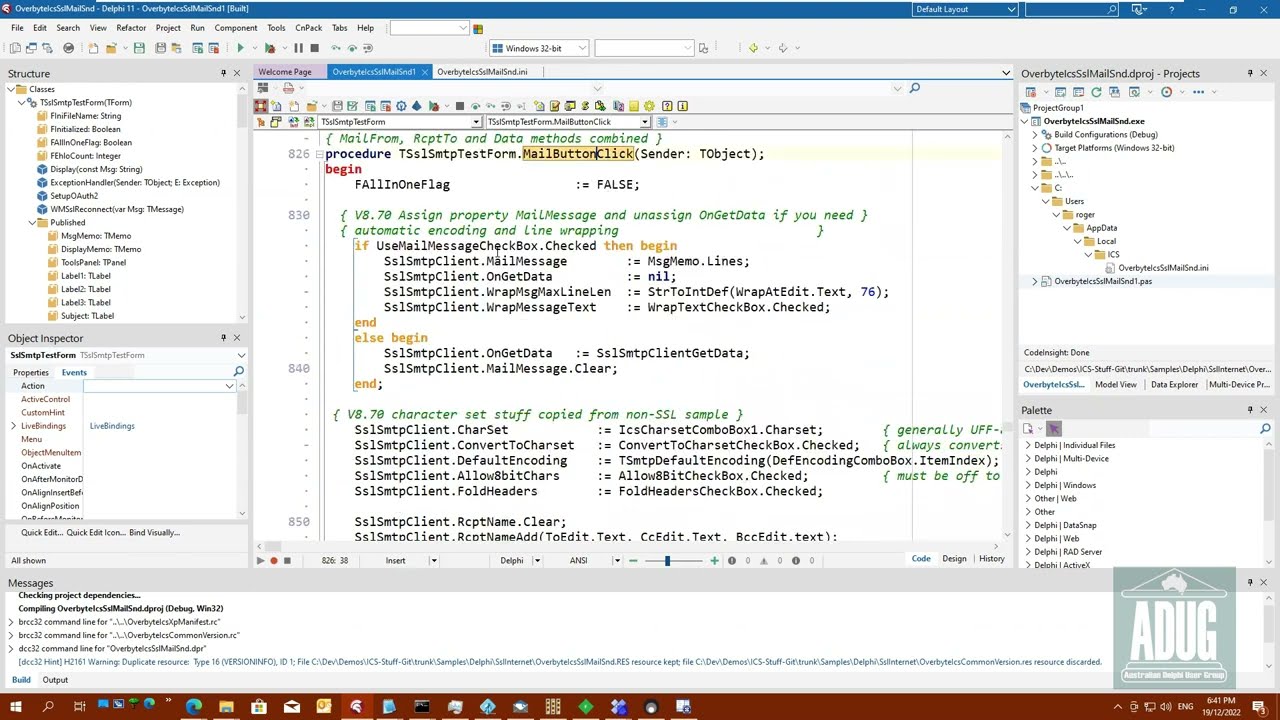1280x720 pixels.
Task: Open the CnPack menu
Action: (308, 28)
